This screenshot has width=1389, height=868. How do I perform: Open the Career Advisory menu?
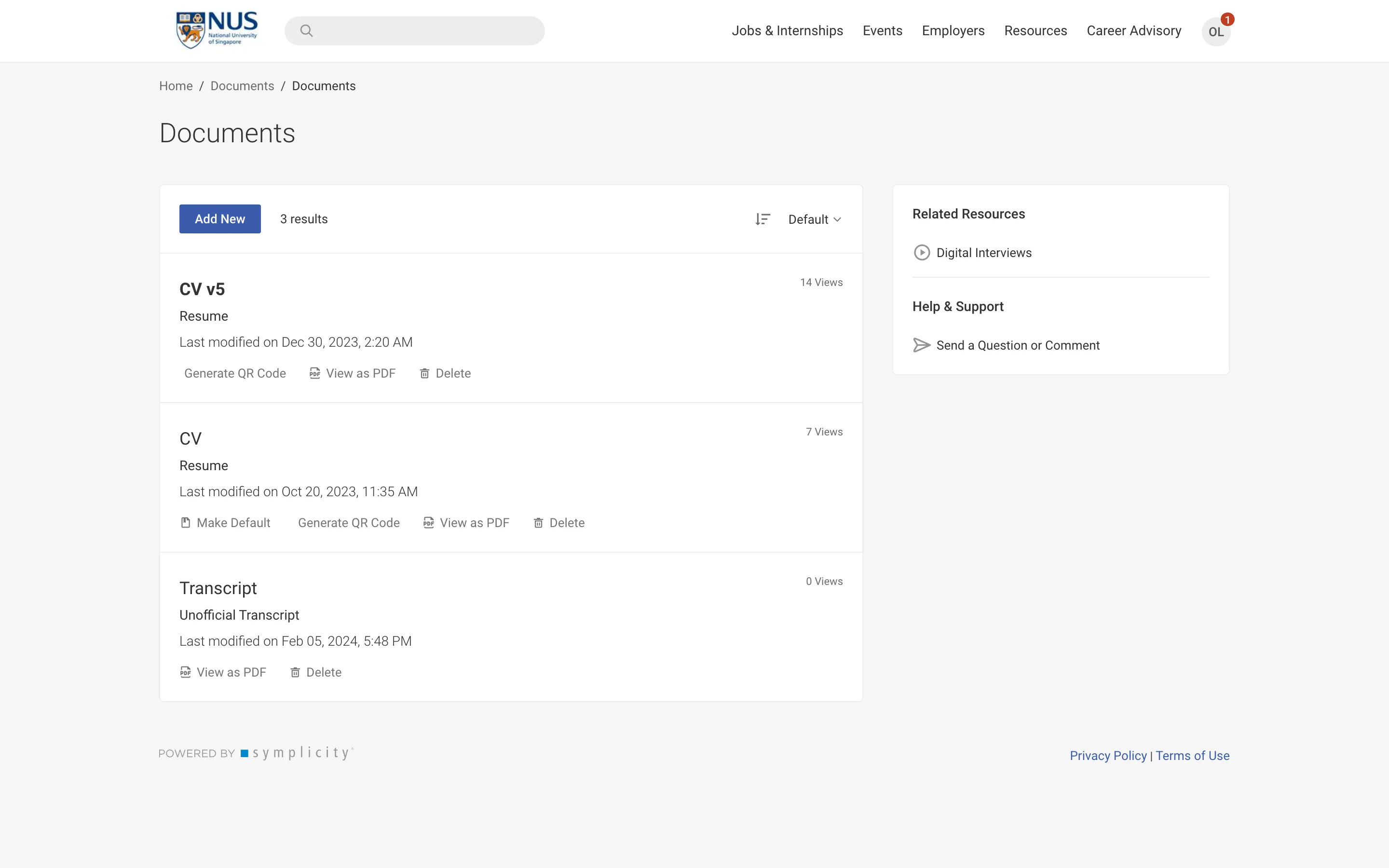point(1133,30)
